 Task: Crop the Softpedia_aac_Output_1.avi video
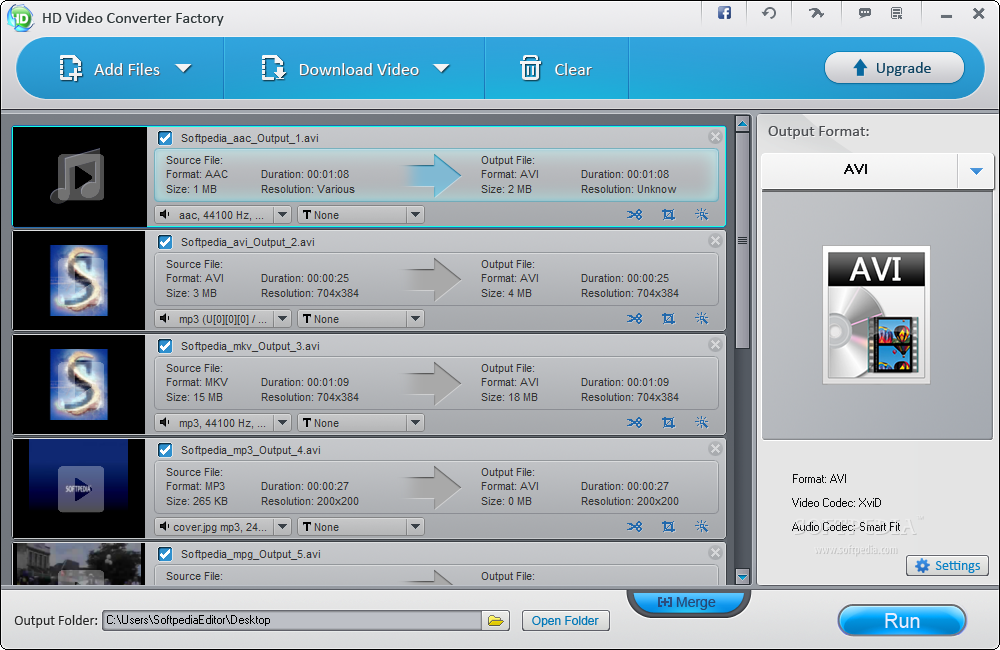pyautogui.click(x=668, y=215)
